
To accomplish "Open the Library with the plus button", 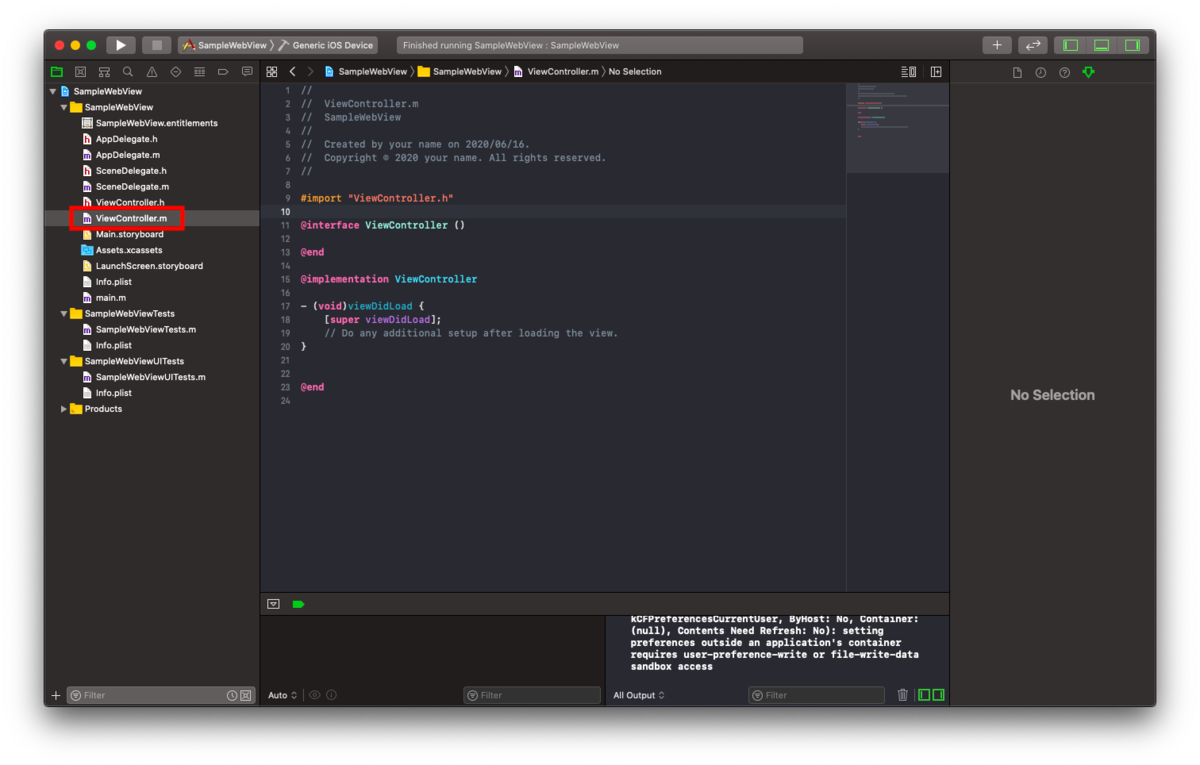I will (997, 45).
